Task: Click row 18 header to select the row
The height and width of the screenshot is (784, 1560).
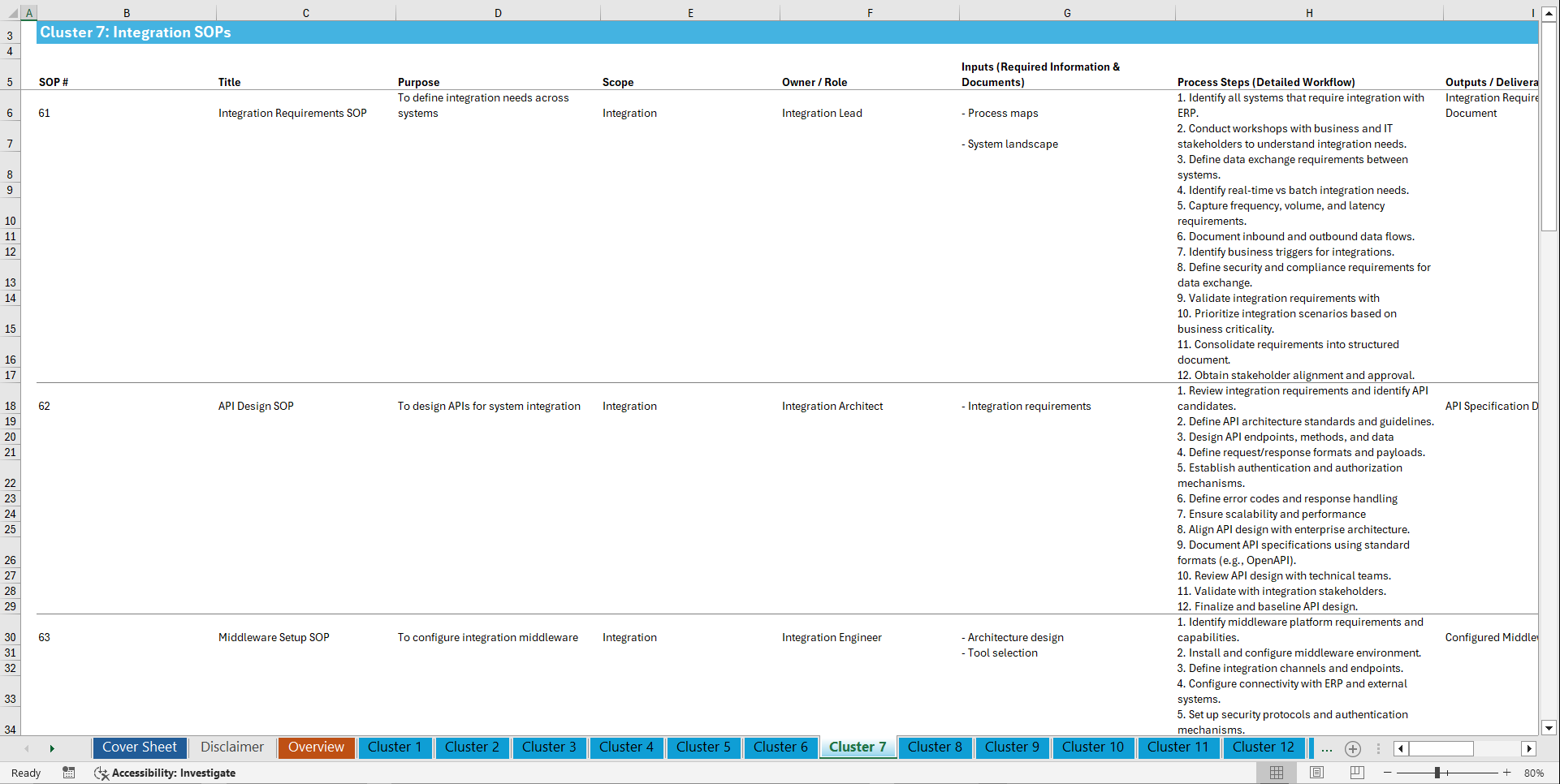Action: click(x=10, y=406)
